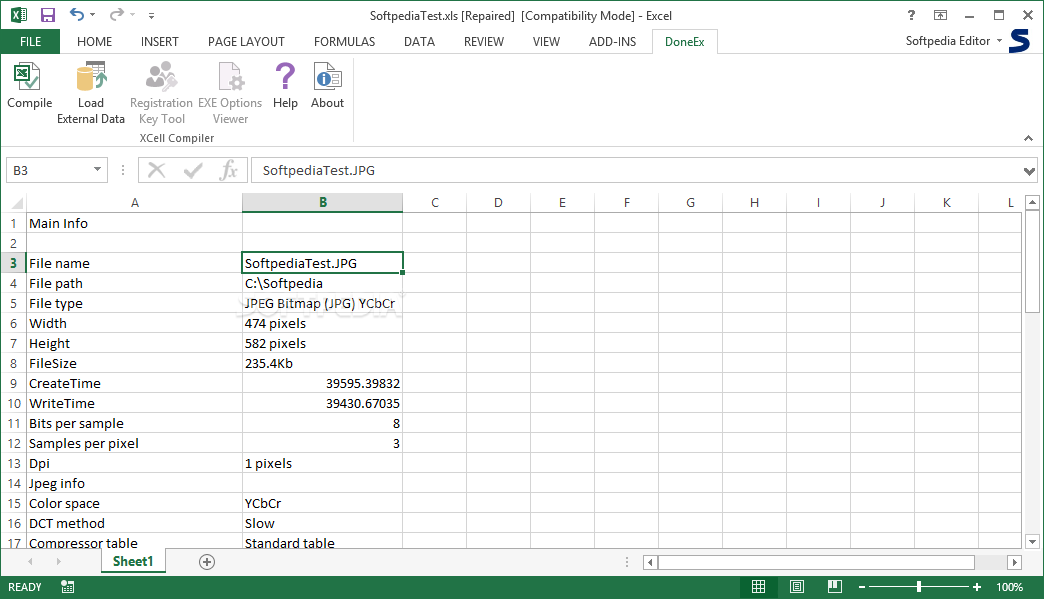Select cell with 235.4Kb

(x=322, y=363)
